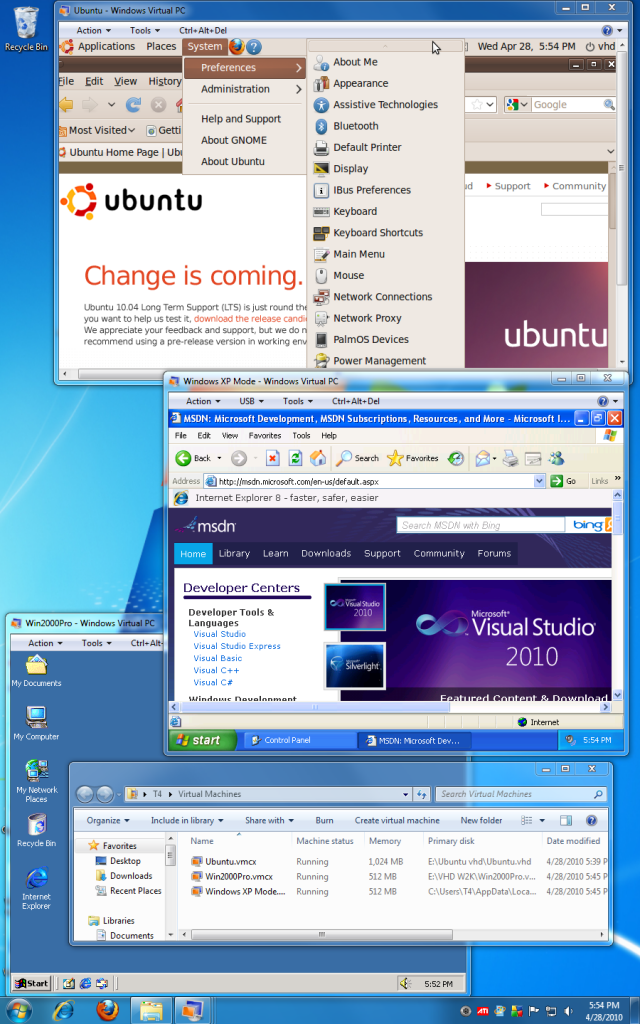Click the Refresh icon in the XP Internet Explorer

(295, 458)
